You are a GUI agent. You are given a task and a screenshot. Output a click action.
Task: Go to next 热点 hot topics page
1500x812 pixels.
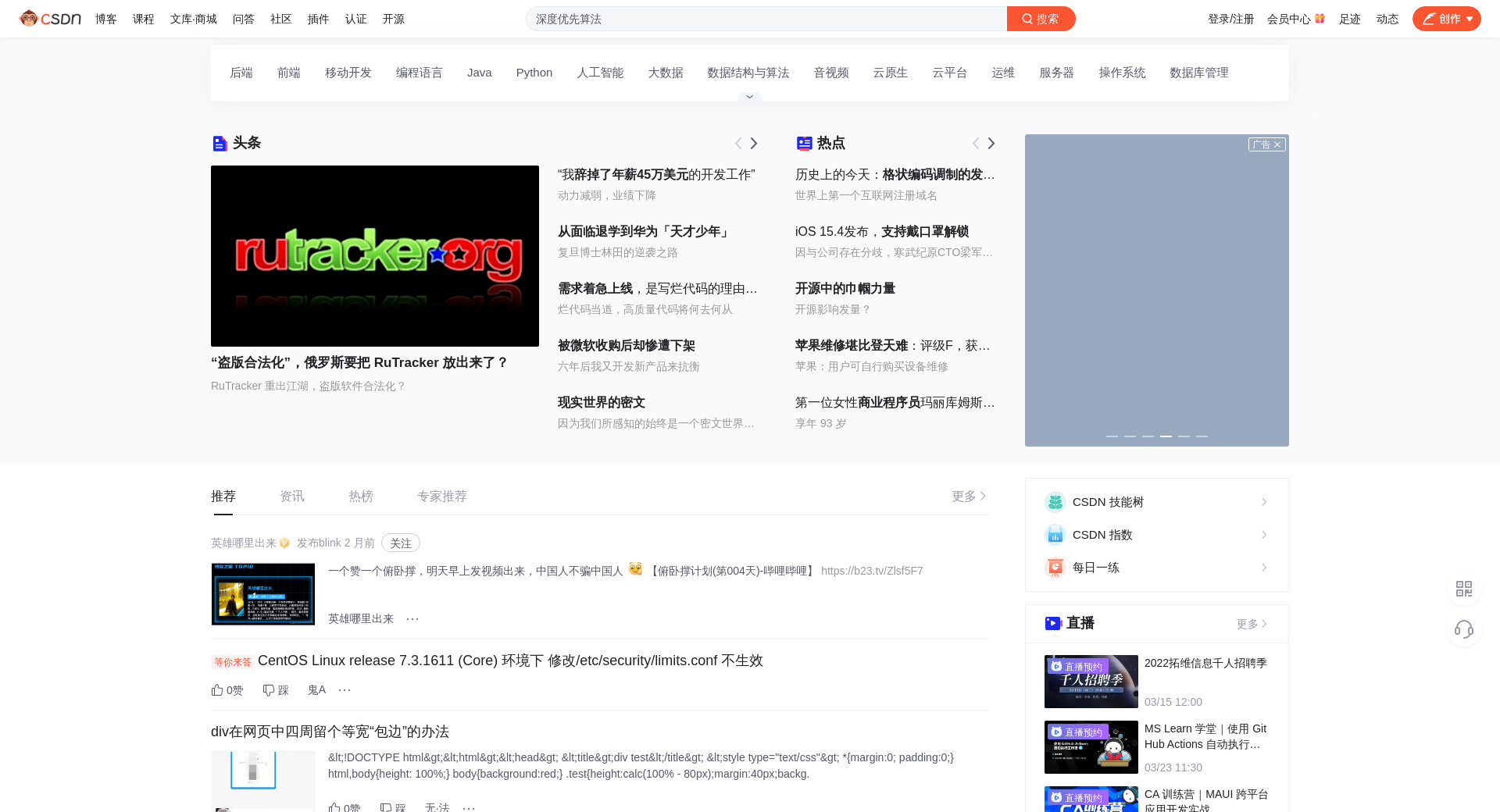tap(991, 144)
